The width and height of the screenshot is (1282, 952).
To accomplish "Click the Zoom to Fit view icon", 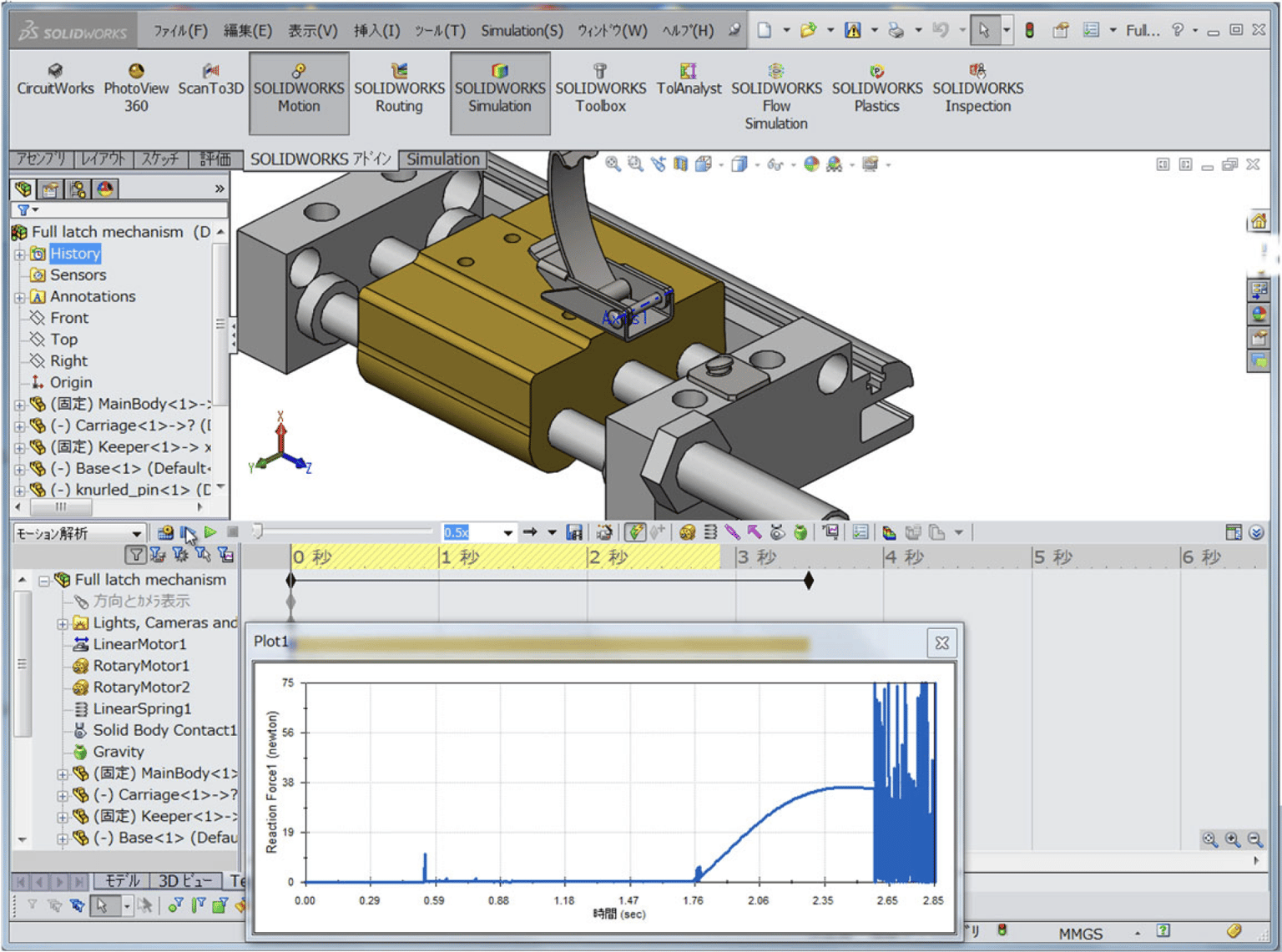I will point(613,164).
